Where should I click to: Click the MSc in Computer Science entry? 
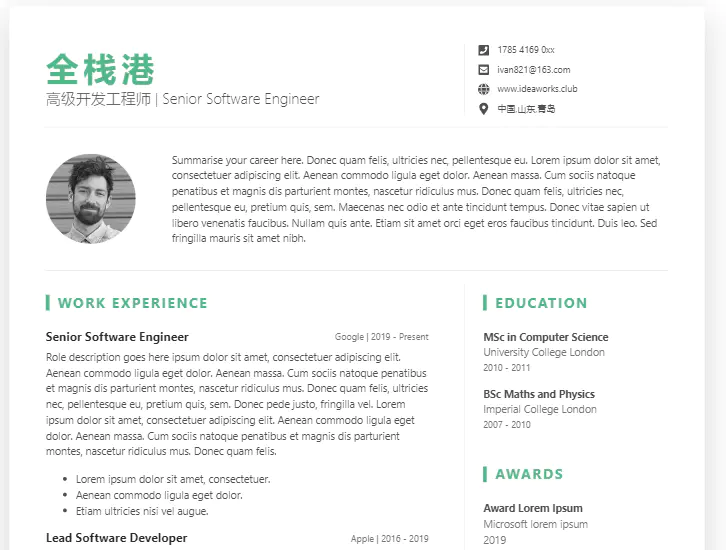[x=545, y=337]
